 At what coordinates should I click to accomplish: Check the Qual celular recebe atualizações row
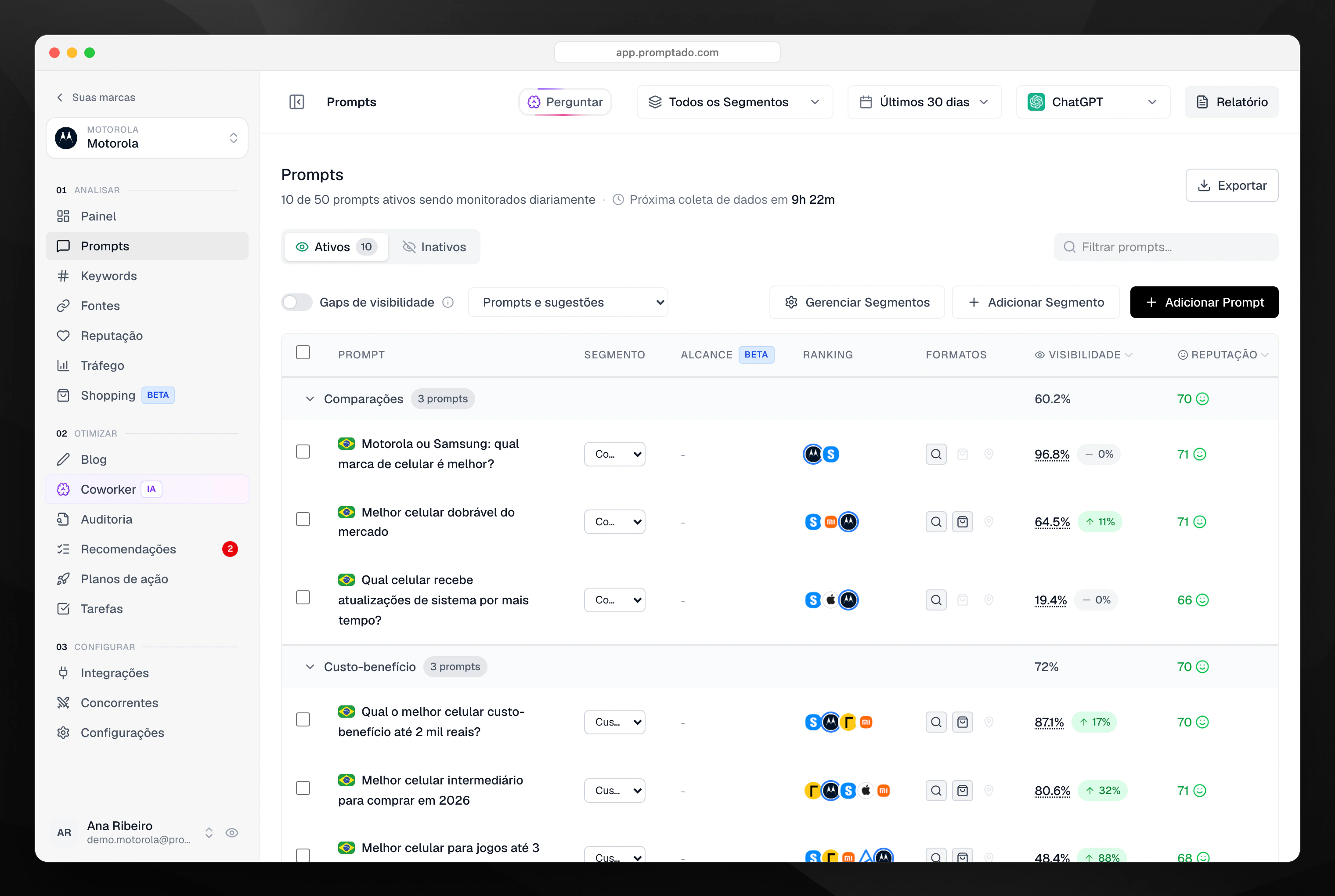tap(303, 598)
